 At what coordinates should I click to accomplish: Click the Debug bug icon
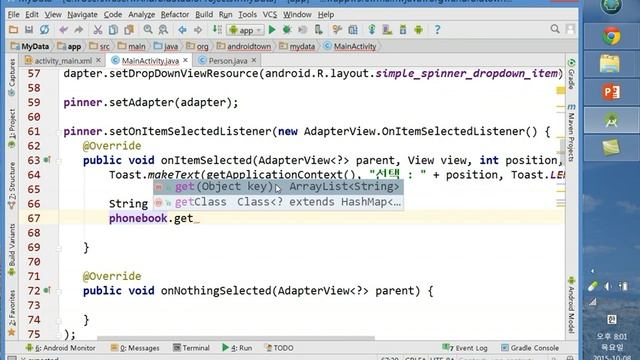(287, 30)
